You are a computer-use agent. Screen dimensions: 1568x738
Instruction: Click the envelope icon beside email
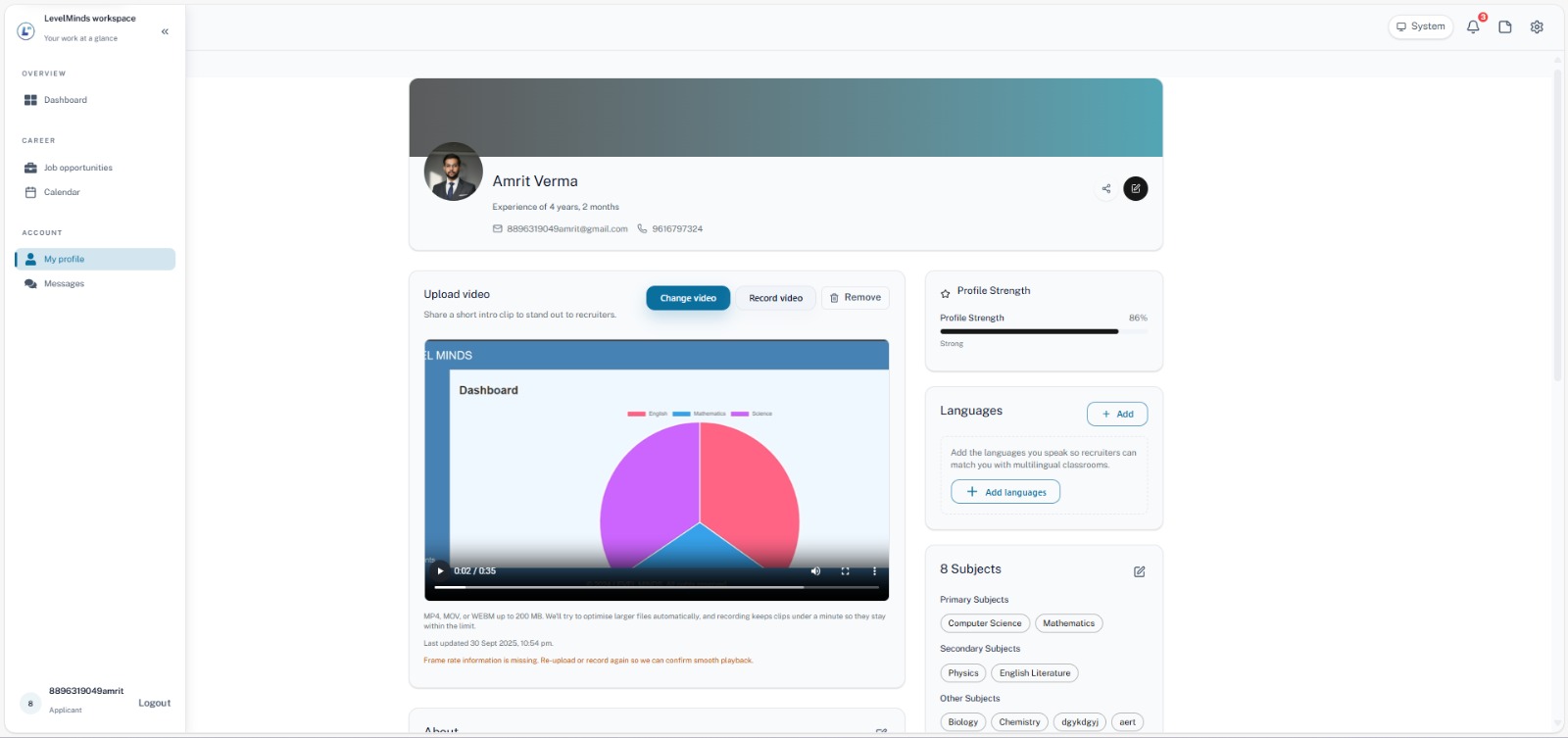(497, 228)
